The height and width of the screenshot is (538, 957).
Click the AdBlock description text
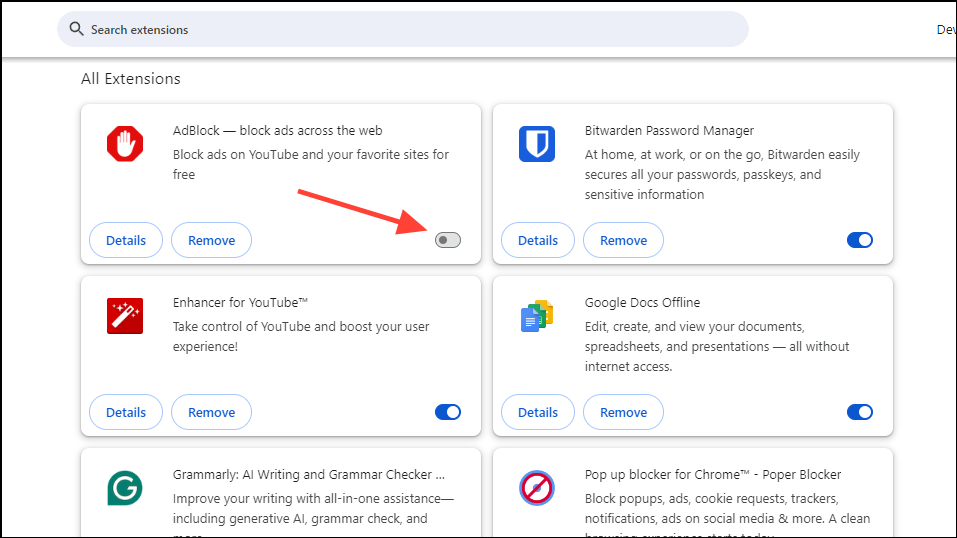click(x=311, y=164)
